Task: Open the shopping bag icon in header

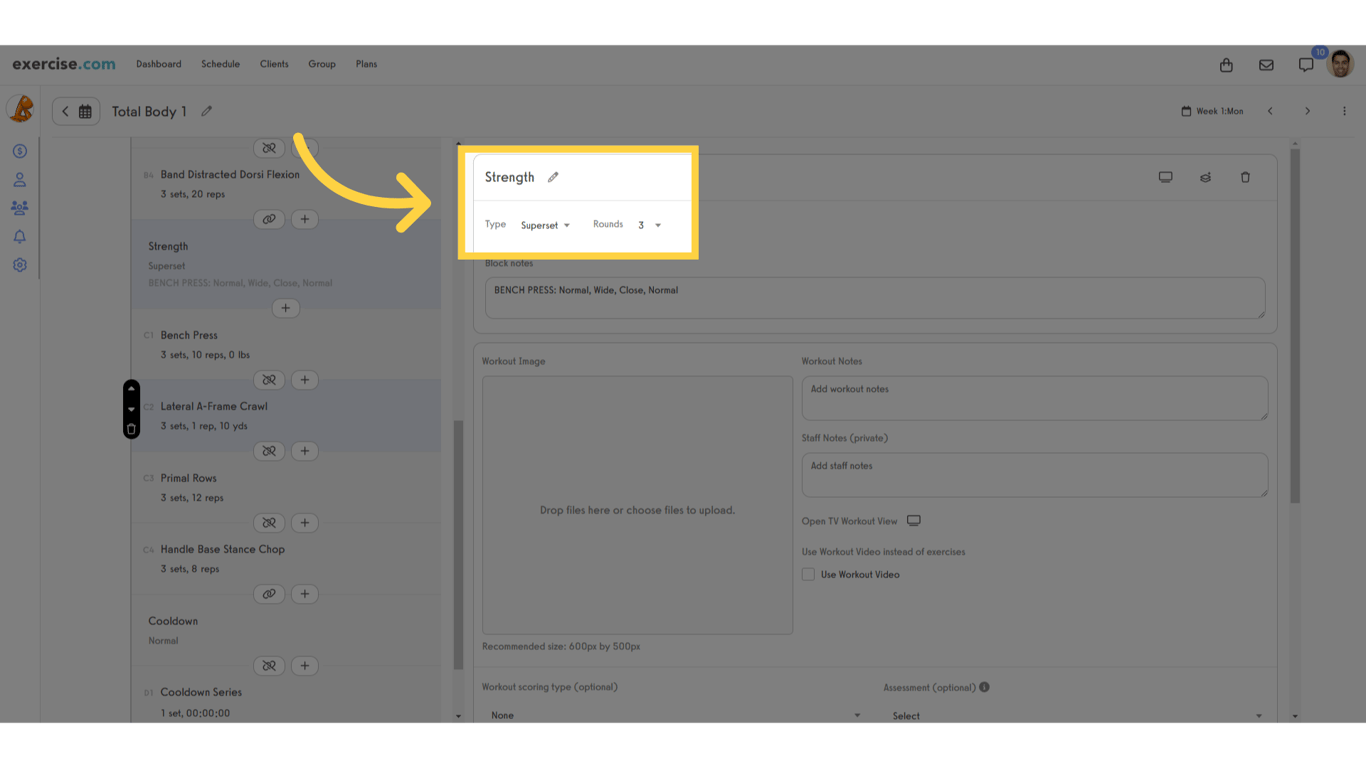Action: pyautogui.click(x=1226, y=65)
